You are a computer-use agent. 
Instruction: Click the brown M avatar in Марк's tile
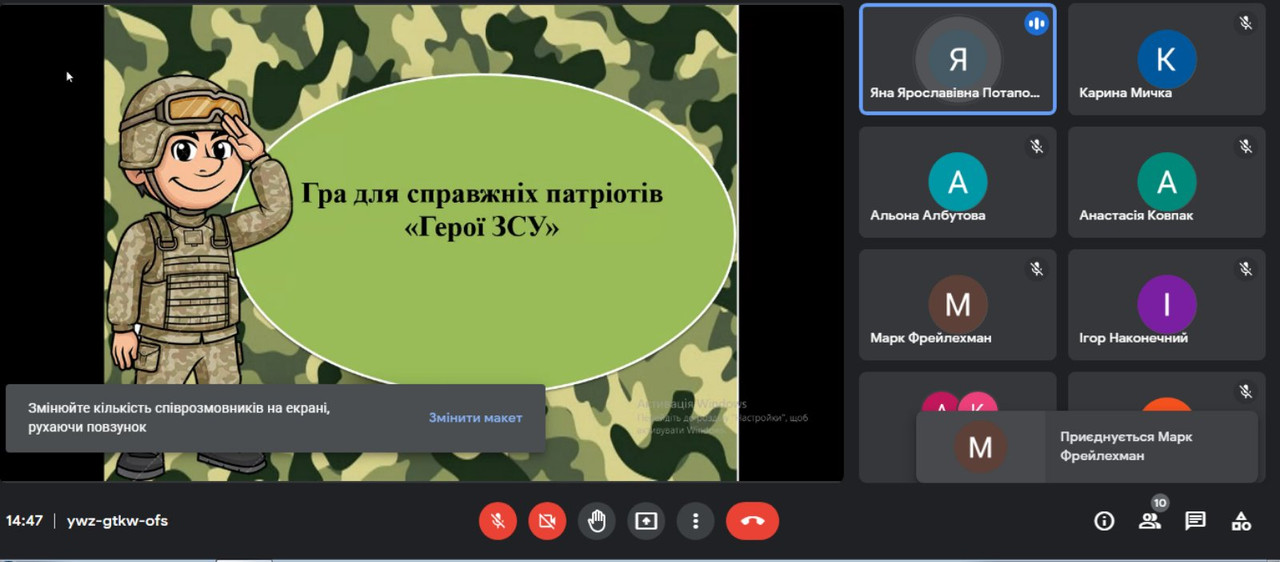click(x=958, y=304)
